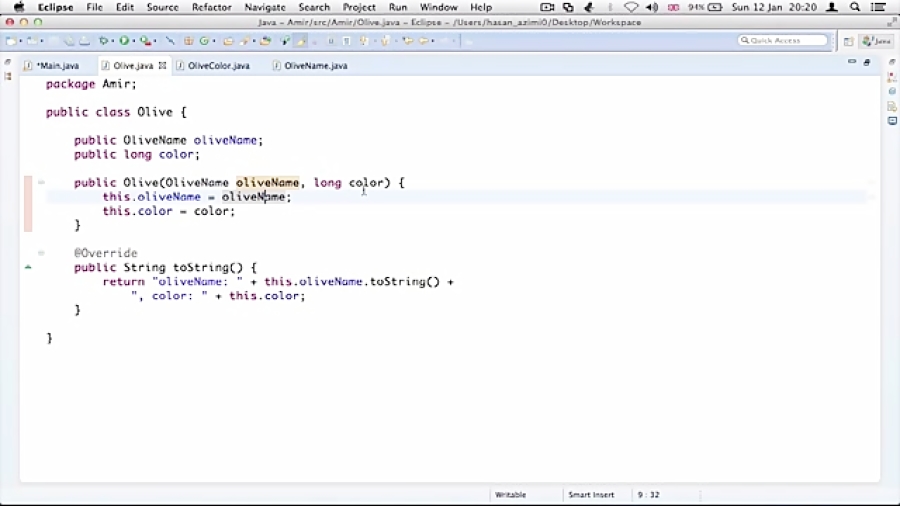Switch to the OliveName.java tab
Viewport: 900px width, 506px height.
(315, 66)
